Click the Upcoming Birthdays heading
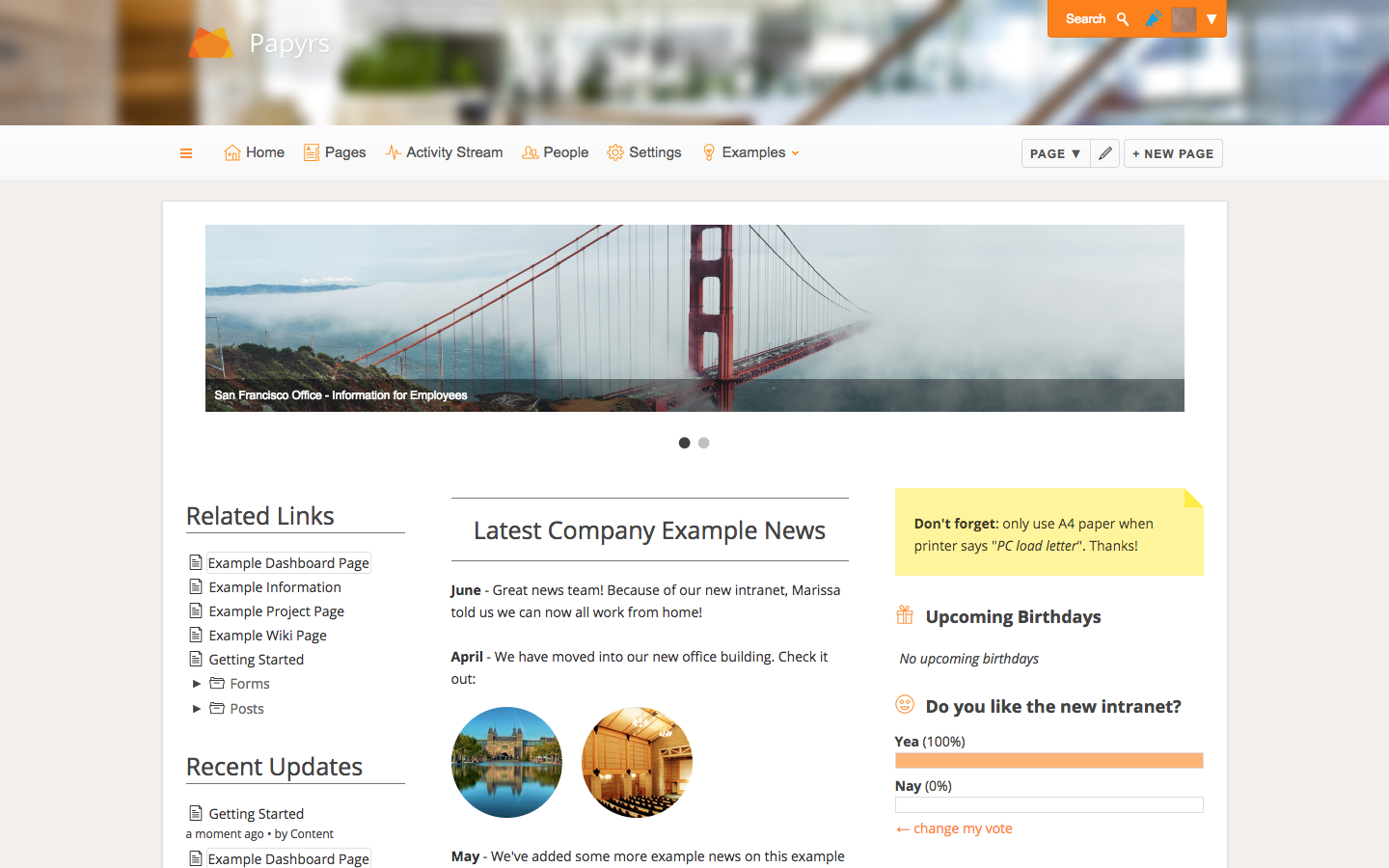Viewport: 1389px width, 868px height. click(1014, 617)
